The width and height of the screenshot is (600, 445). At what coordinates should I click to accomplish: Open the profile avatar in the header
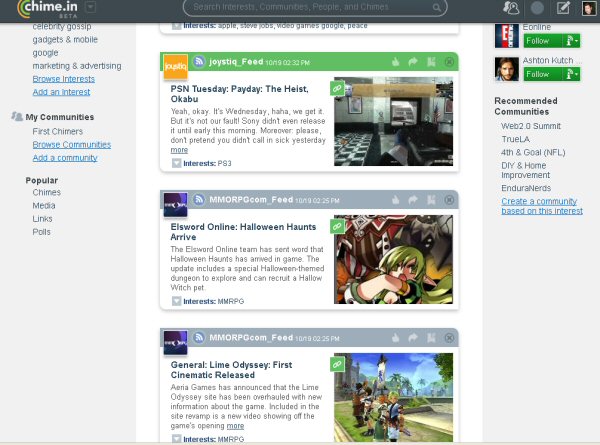pyautogui.click(x=589, y=8)
